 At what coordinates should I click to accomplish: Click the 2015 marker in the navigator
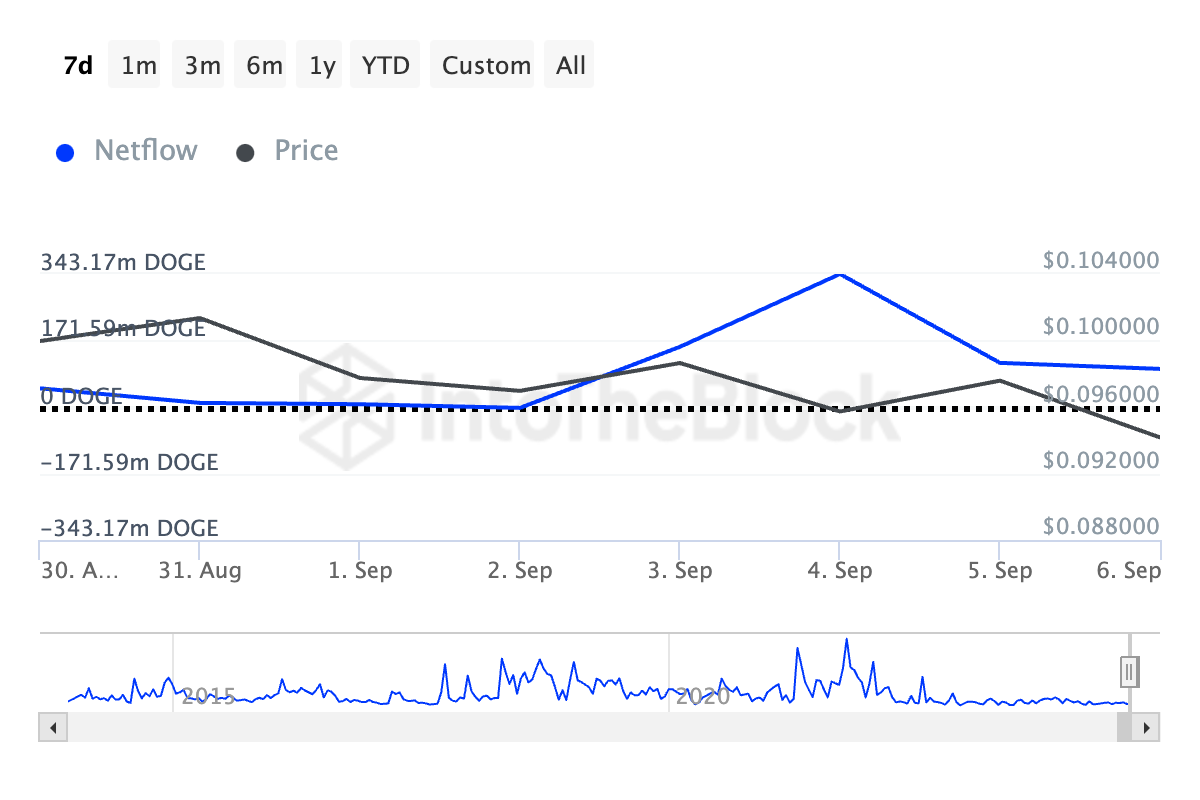(x=208, y=696)
